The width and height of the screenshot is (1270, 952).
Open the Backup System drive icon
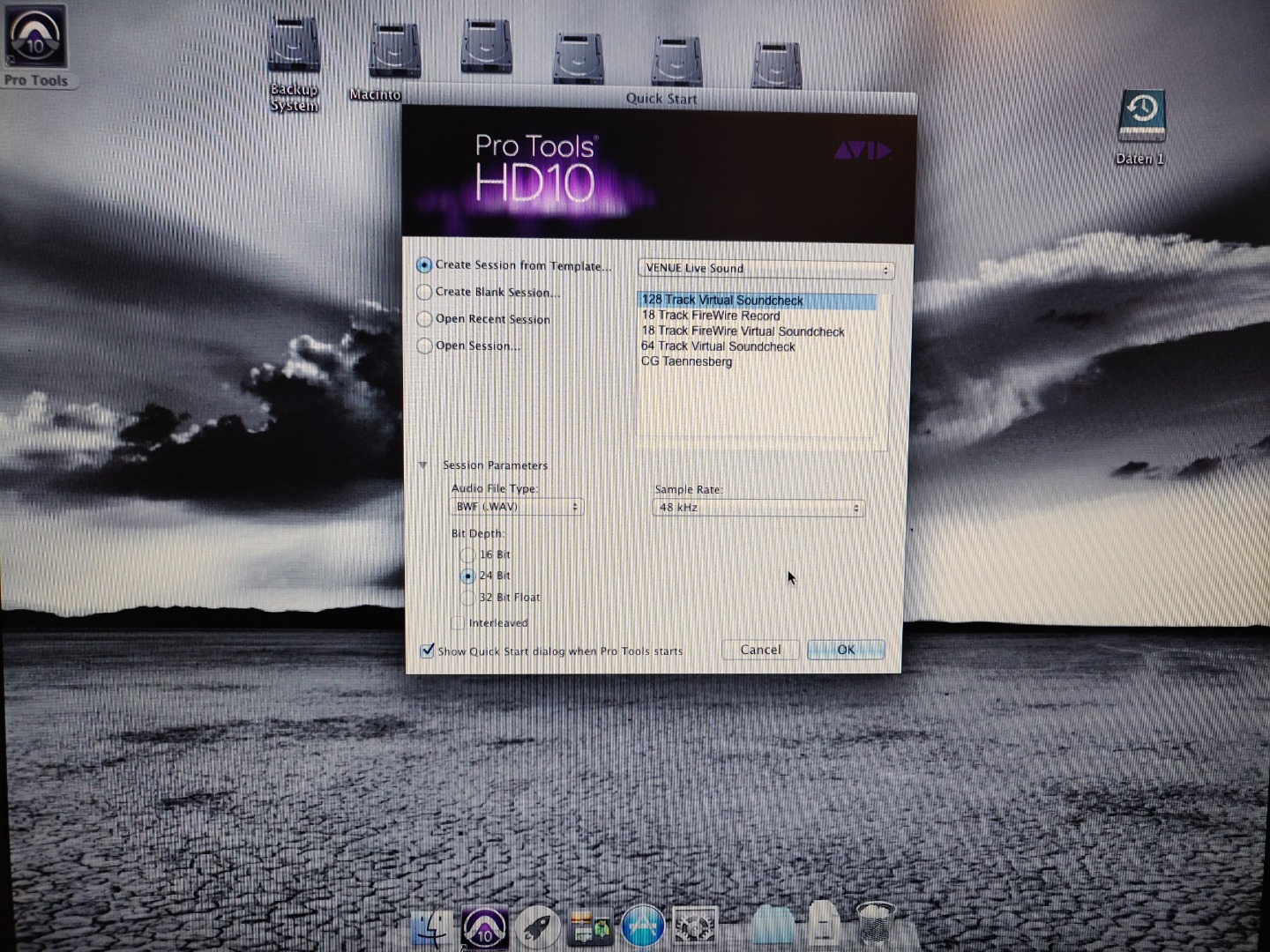click(x=295, y=51)
